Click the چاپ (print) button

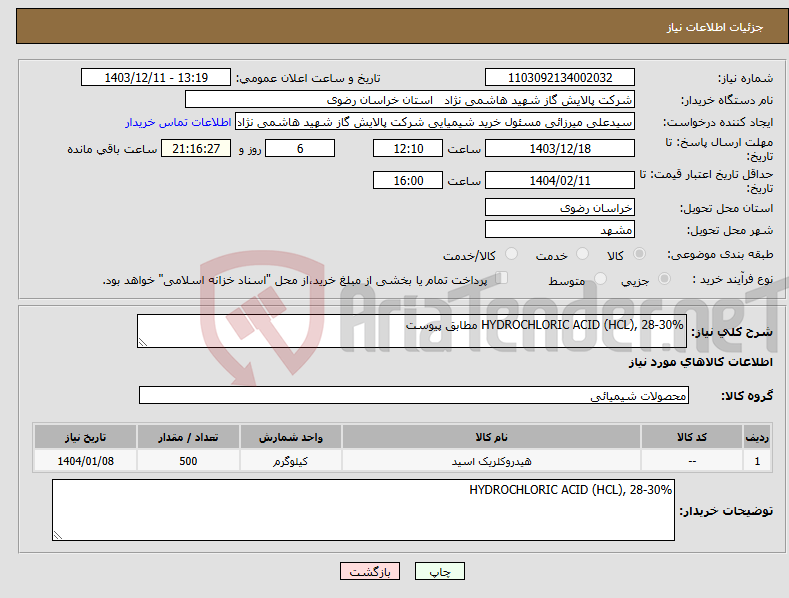[439, 571]
